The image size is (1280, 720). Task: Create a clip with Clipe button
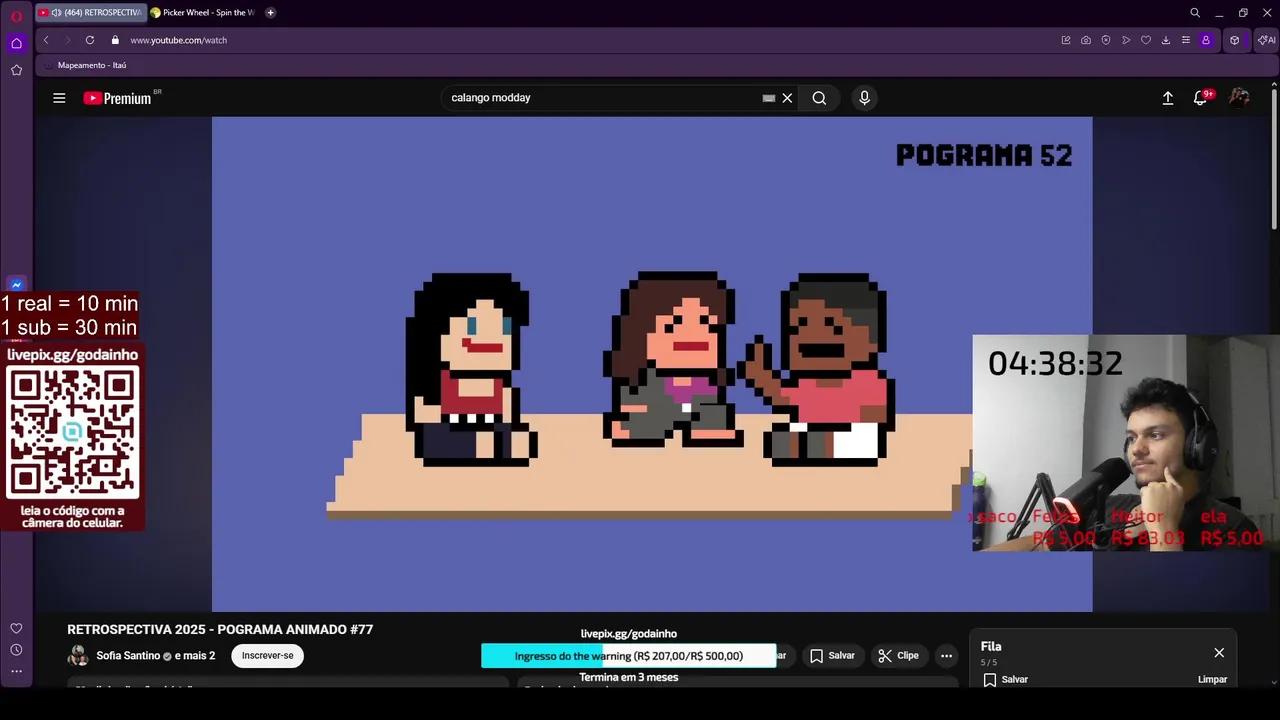(898, 656)
